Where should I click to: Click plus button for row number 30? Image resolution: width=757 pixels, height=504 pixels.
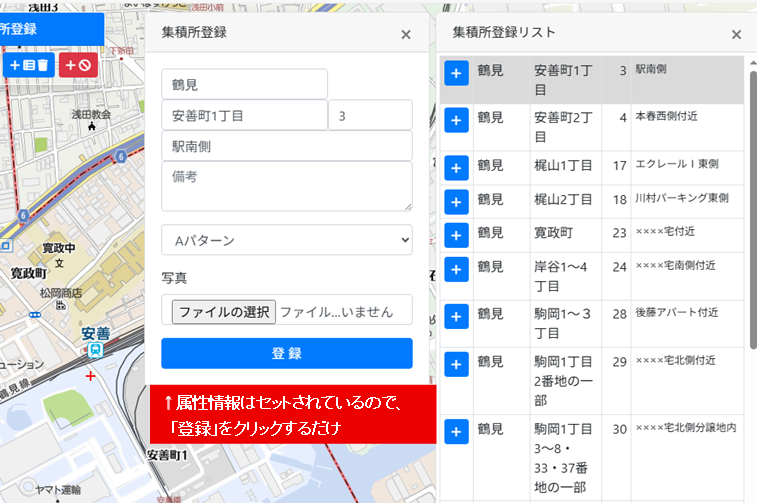(456, 432)
